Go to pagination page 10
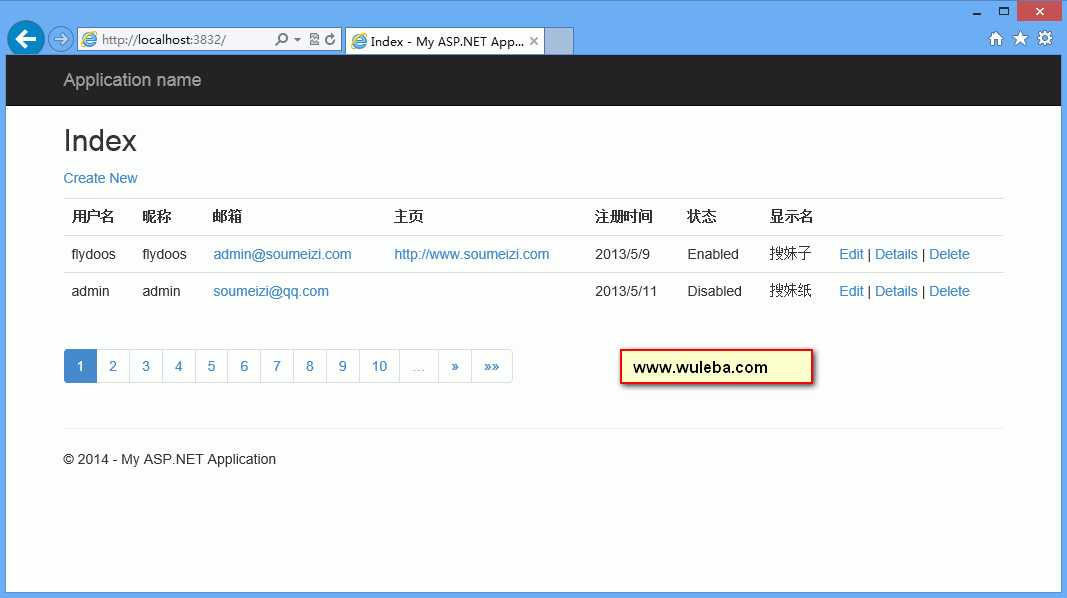This screenshot has height=598, width=1067. [379, 366]
